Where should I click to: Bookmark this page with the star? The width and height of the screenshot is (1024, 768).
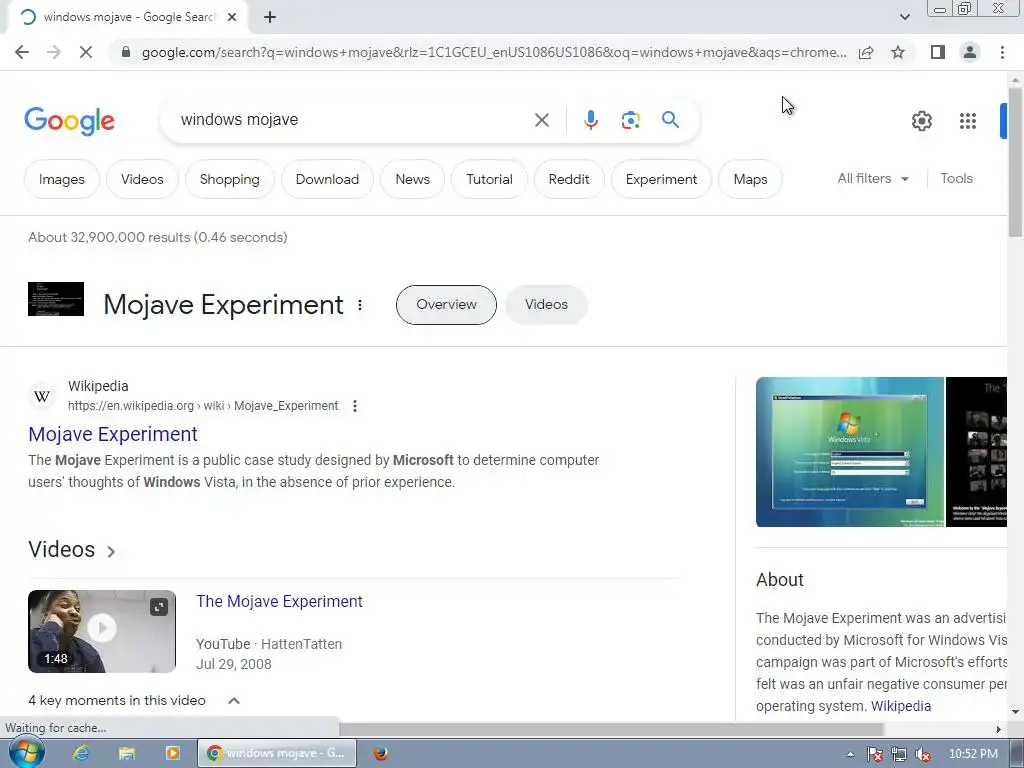898,52
